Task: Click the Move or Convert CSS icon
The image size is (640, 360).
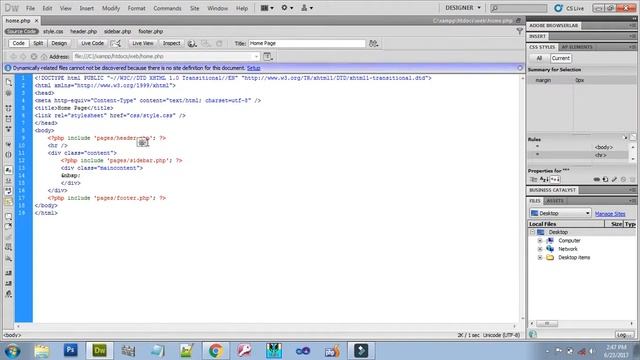Action: point(9,258)
